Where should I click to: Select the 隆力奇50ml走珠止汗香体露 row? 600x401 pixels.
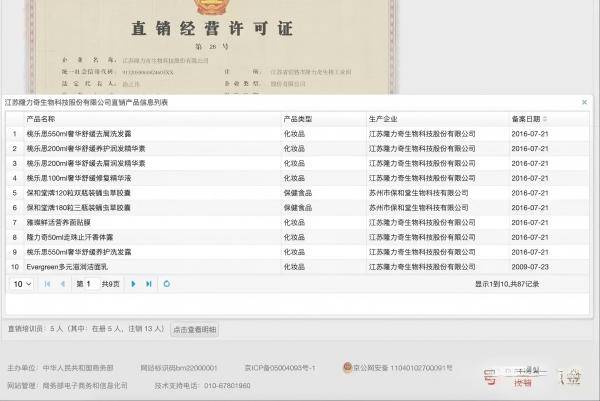coord(297,237)
